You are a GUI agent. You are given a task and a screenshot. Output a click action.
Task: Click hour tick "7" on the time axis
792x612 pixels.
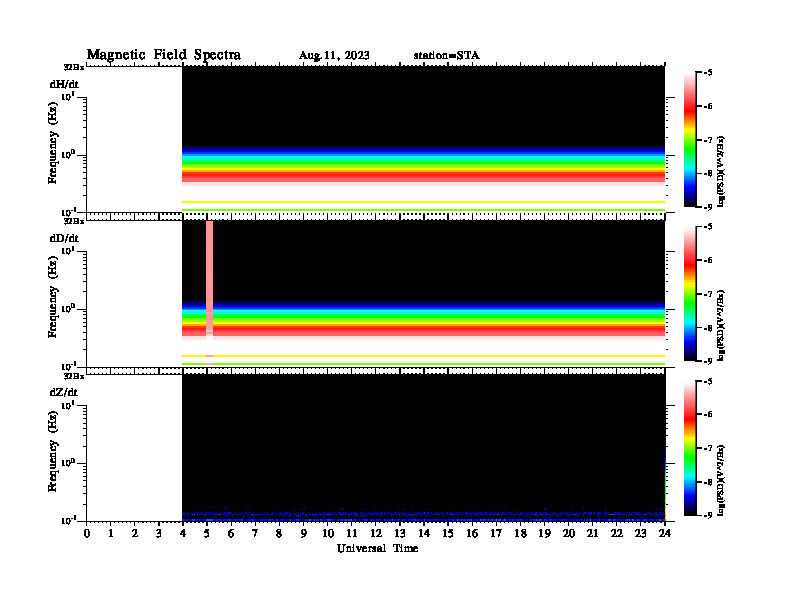[255, 533]
